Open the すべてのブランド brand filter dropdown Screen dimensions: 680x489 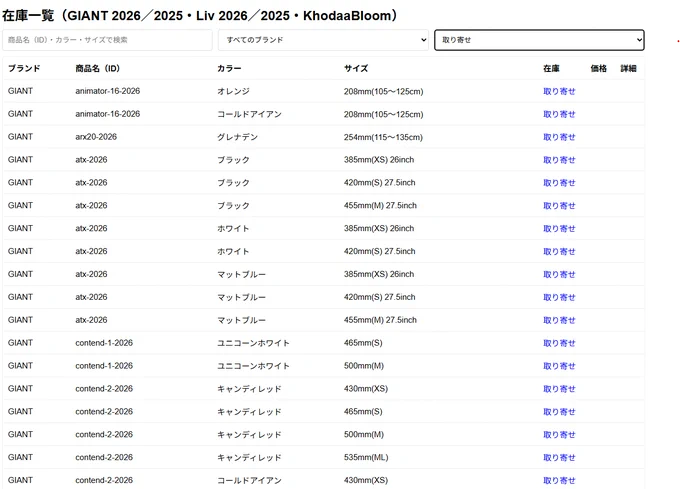pyautogui.click(x=323, y=40)
